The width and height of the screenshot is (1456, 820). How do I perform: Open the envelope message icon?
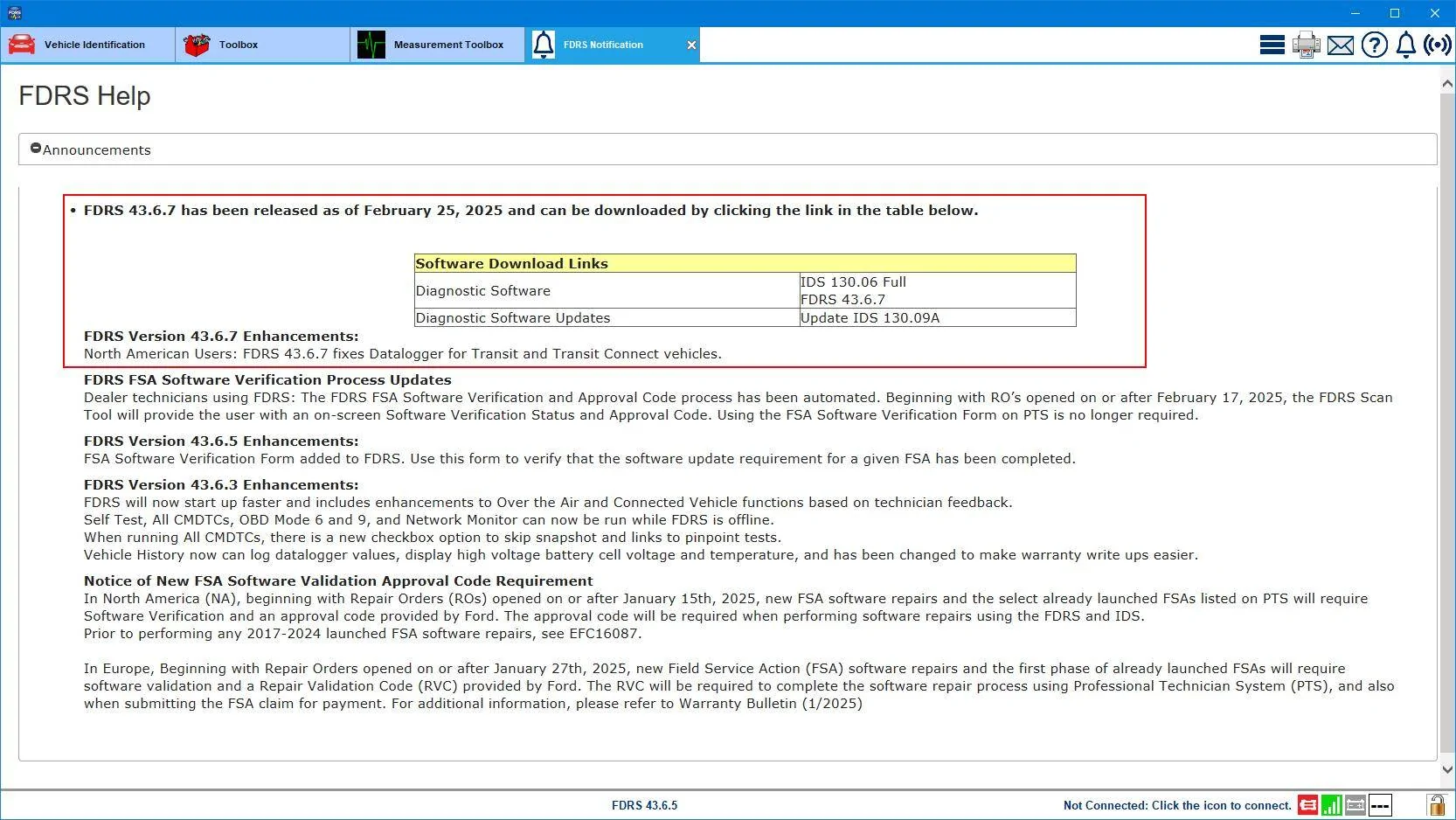[x=1340, y=45]
